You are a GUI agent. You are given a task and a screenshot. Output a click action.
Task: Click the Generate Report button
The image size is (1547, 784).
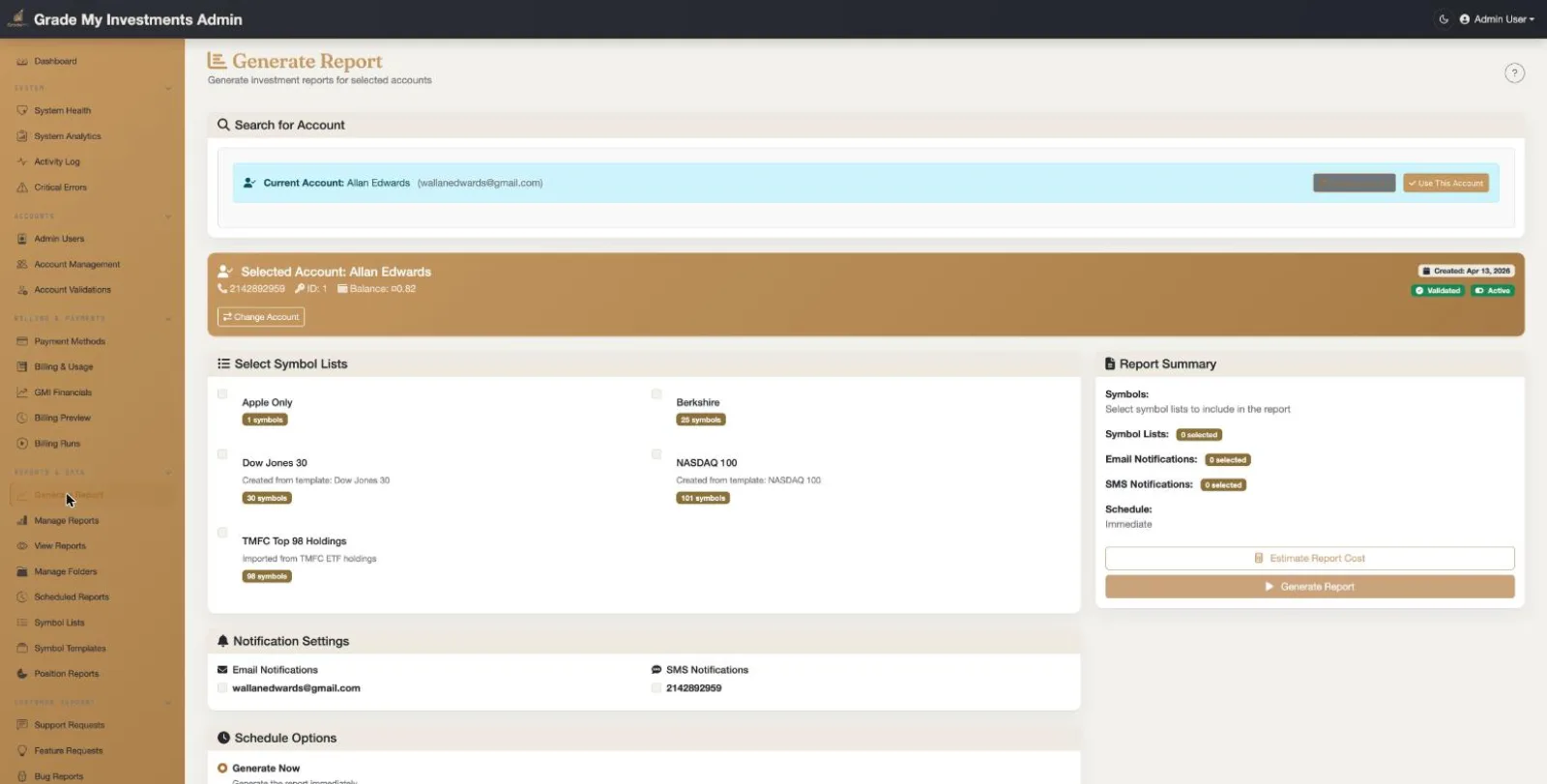pyautogui.click(x=1309, y=587)
